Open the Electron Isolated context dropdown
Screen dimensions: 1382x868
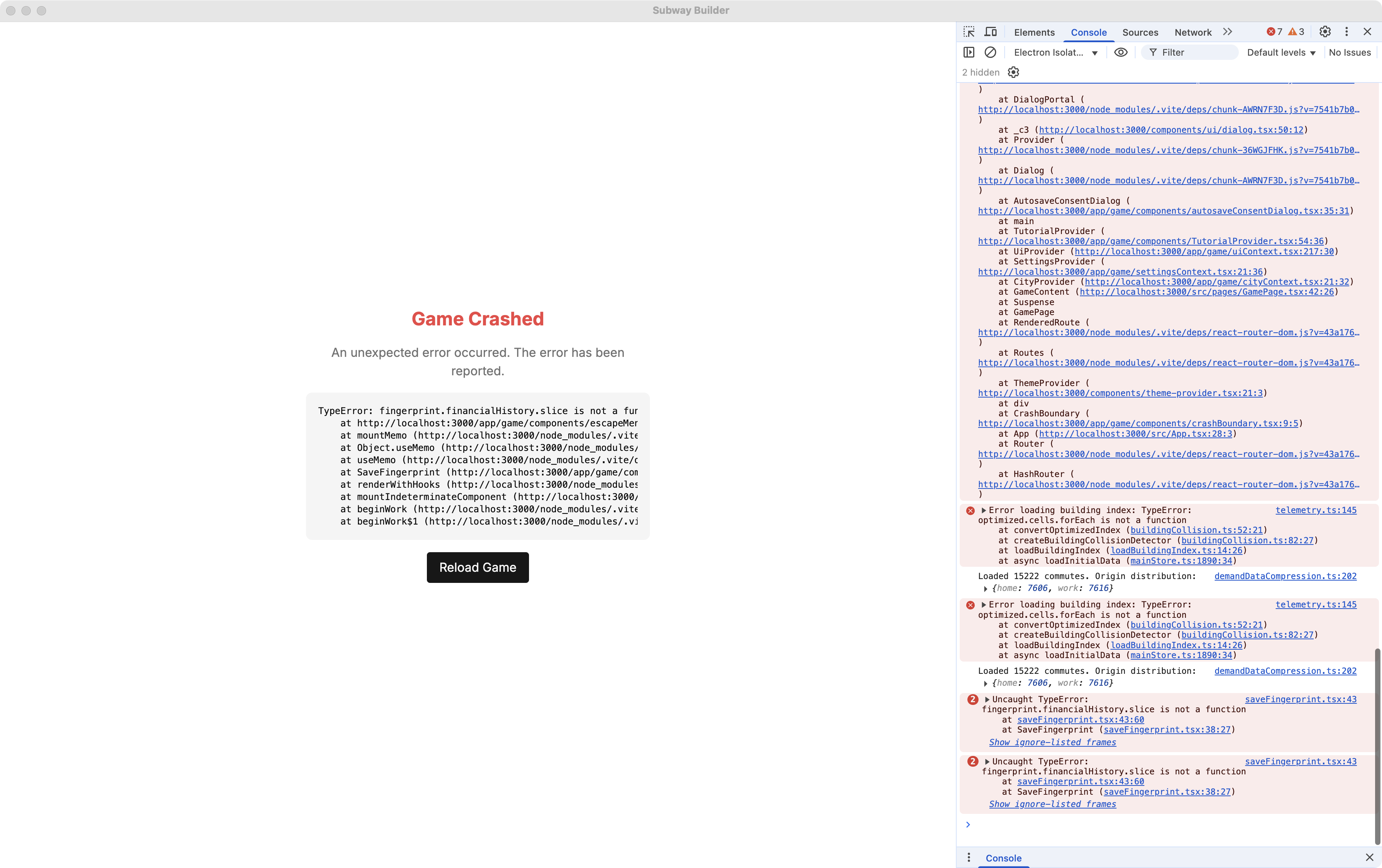point(1056,52)
